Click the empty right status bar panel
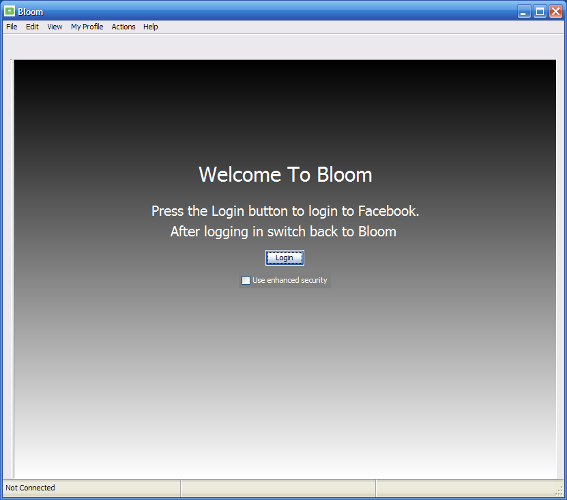567x500 pixels. click(x=466, y=488)
